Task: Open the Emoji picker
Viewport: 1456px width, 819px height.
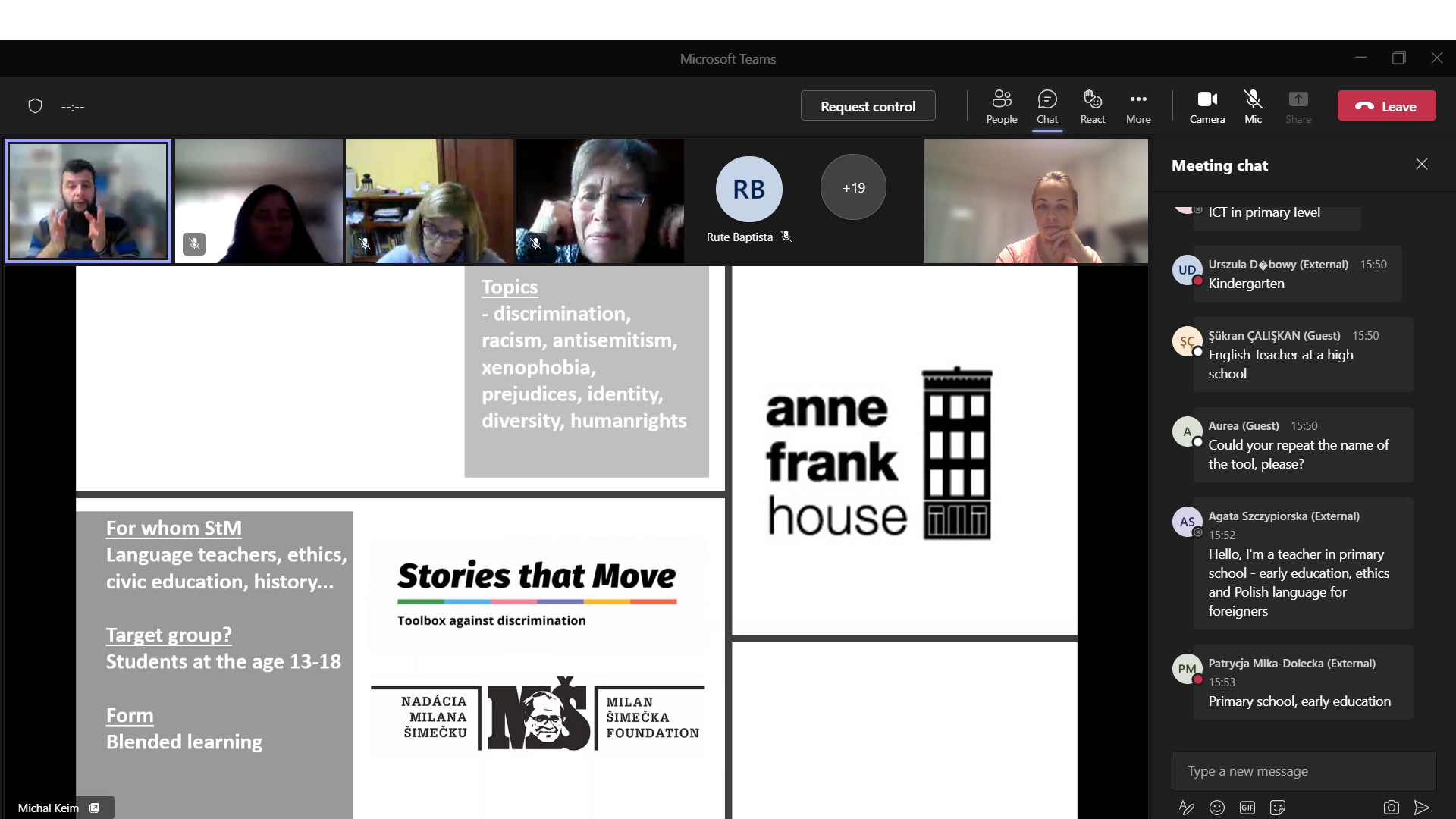Action: (1217, 808)
